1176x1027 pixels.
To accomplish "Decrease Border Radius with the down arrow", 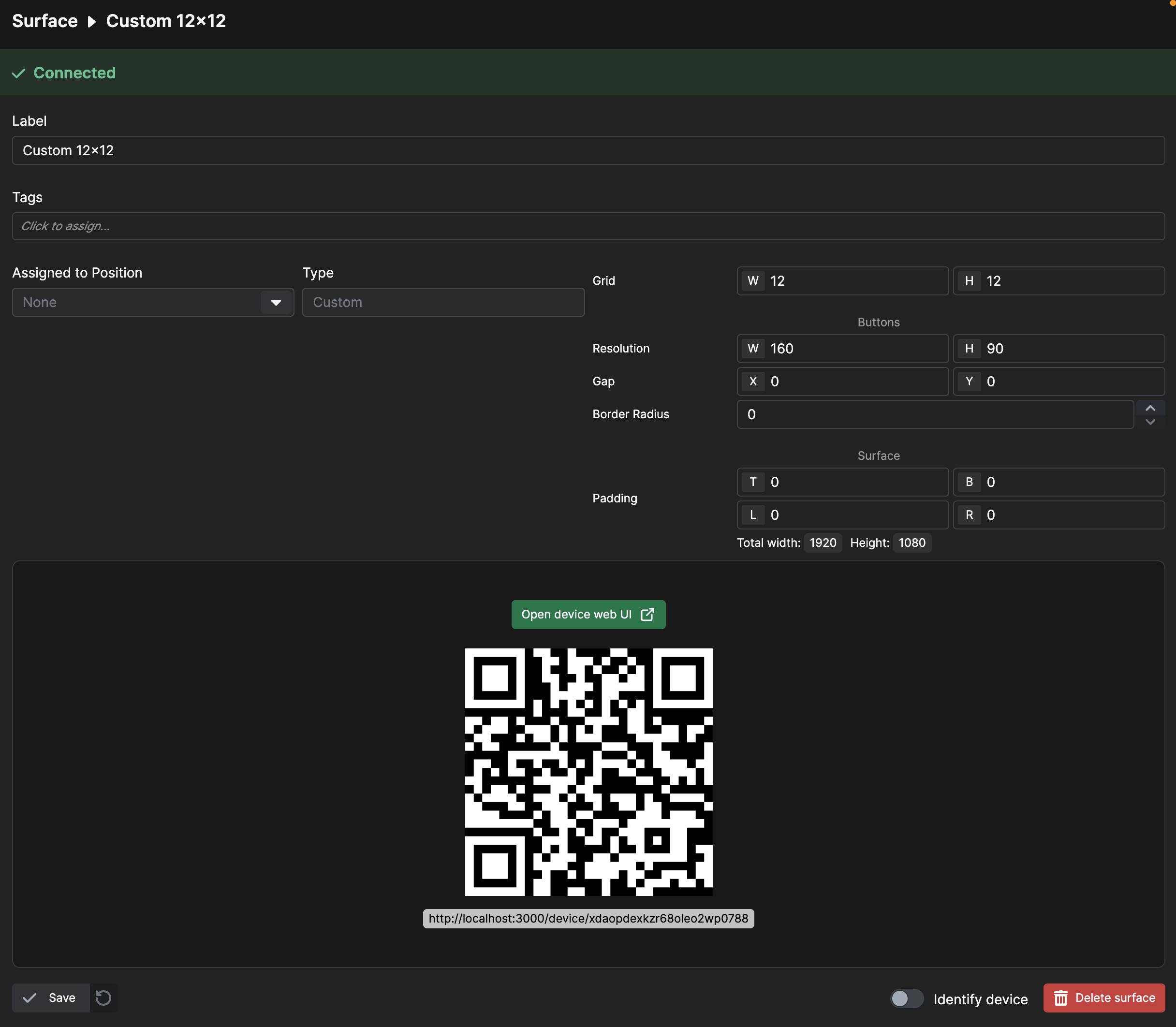I will (x=1150, y=422).
